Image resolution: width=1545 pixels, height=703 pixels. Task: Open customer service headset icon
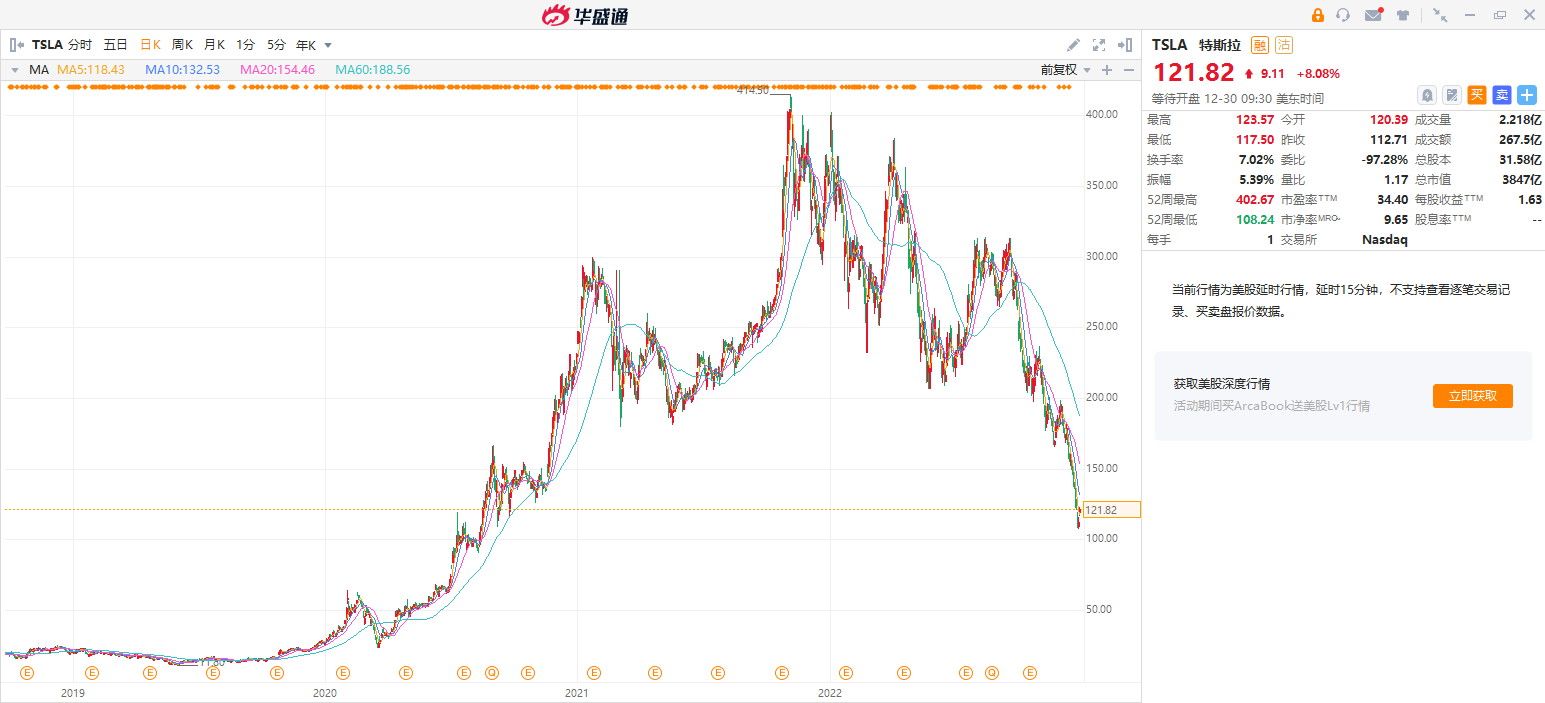click(1343, 15)
